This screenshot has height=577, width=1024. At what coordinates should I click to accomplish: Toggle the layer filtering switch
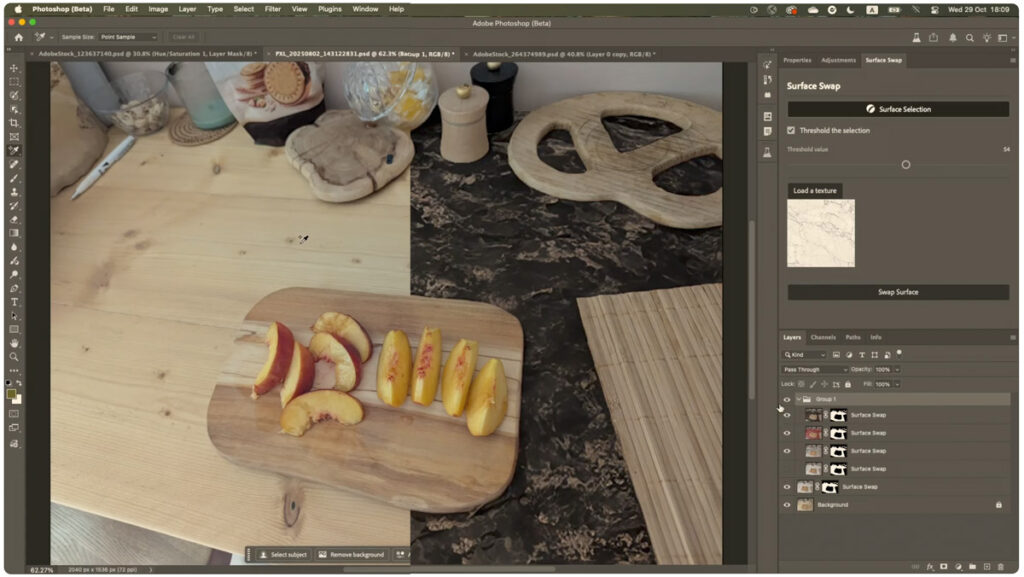pyautogui.click(x=899, y=353)
